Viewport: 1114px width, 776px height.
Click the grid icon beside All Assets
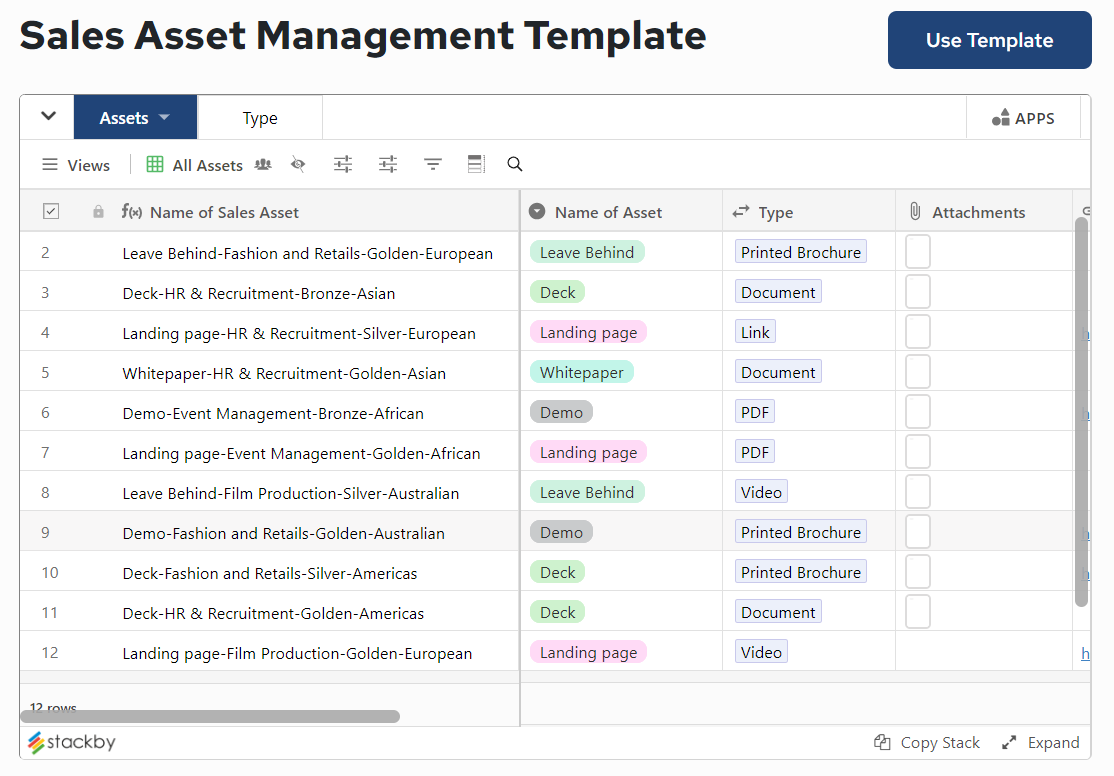click(x=154, y=164)
